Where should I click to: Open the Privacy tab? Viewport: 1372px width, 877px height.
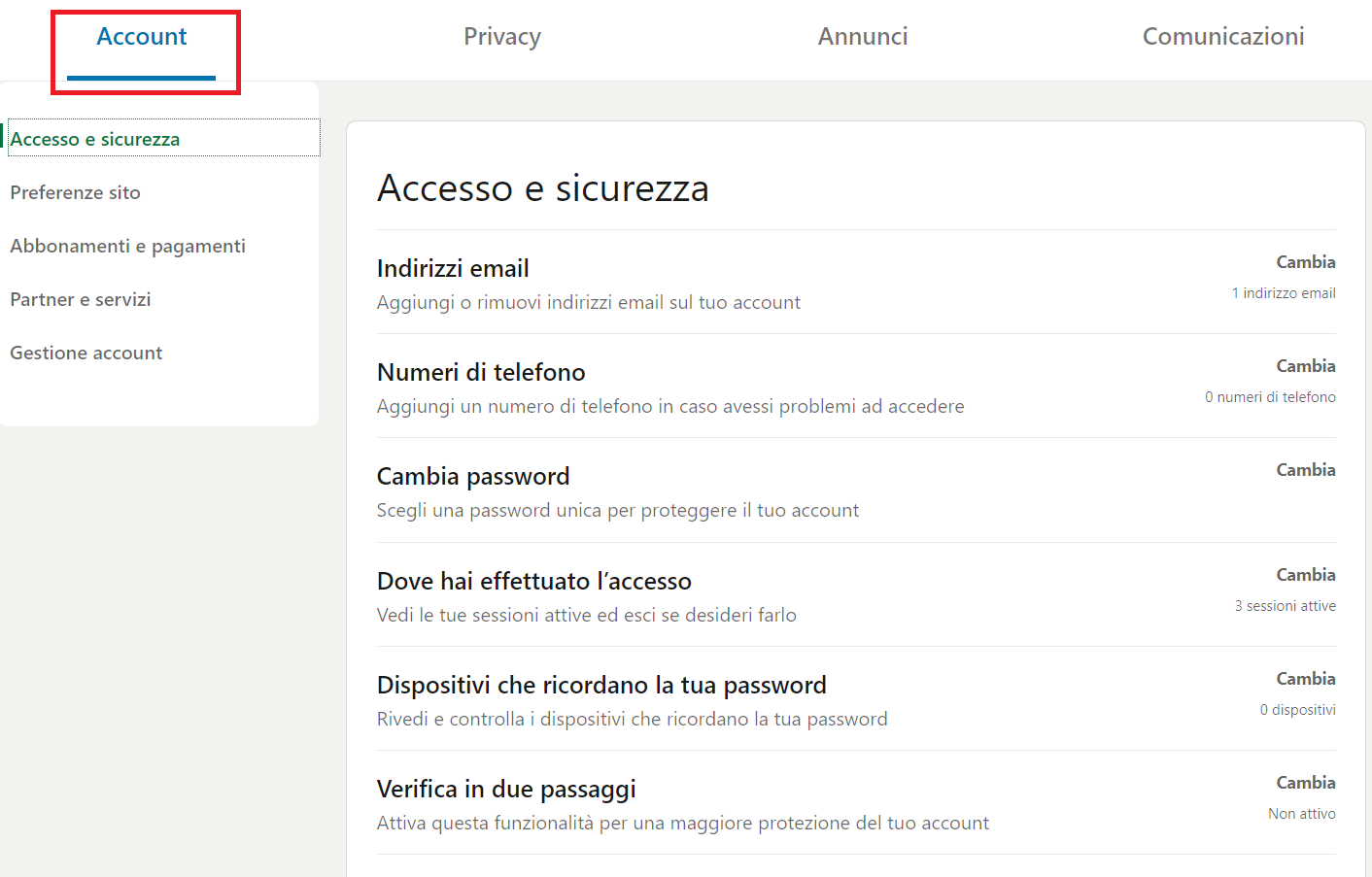[501, 37]
